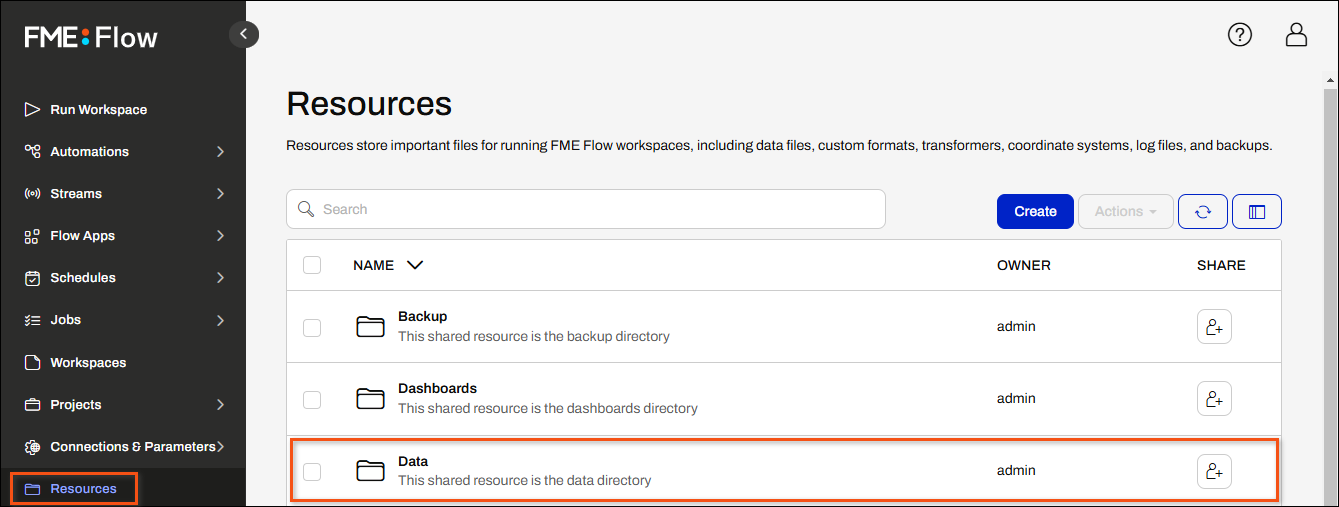Click the search magnifier icon
This screenshot has width=1339, height=507.
pyautogui.click(x=307, y=210)
